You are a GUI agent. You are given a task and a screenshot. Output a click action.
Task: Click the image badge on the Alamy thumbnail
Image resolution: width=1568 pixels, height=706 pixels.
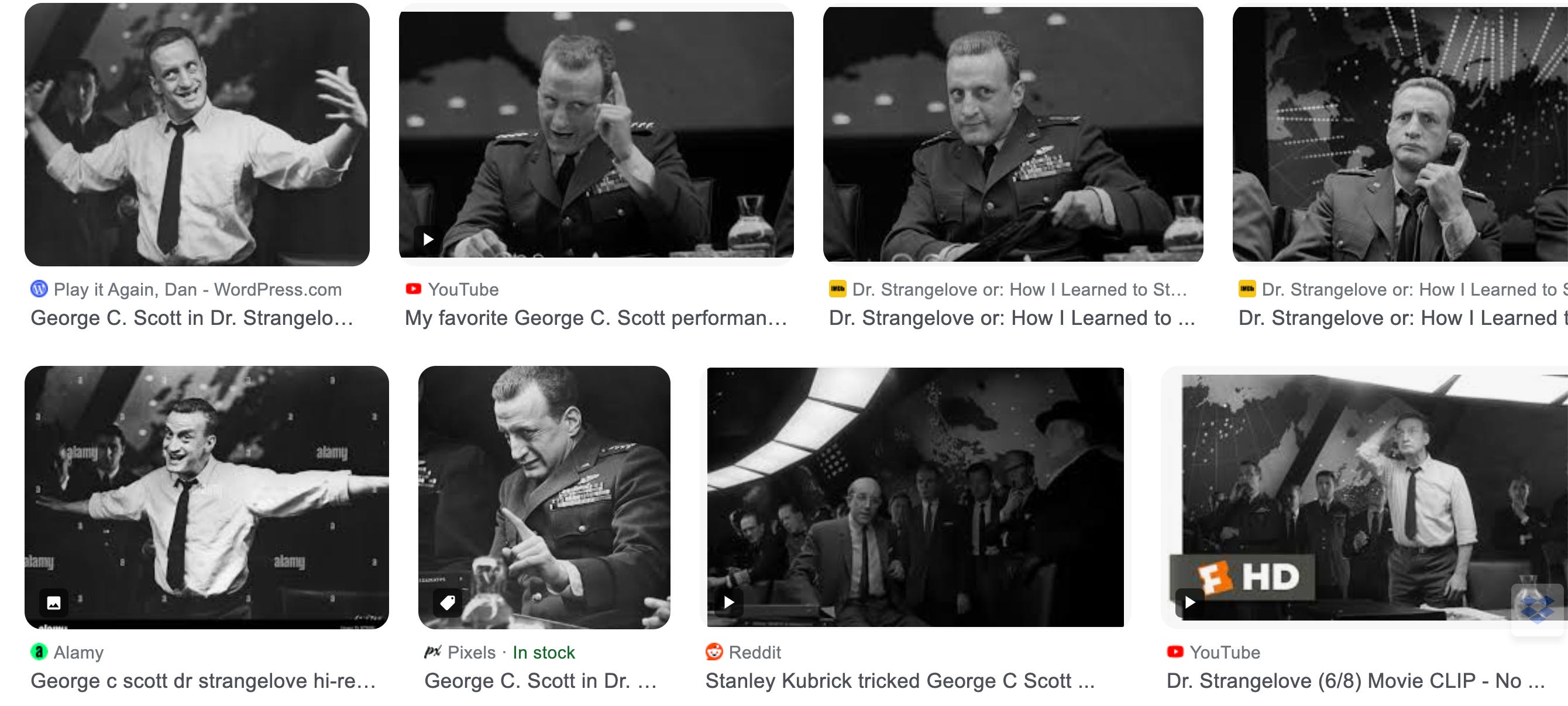(x=54, y=603)
